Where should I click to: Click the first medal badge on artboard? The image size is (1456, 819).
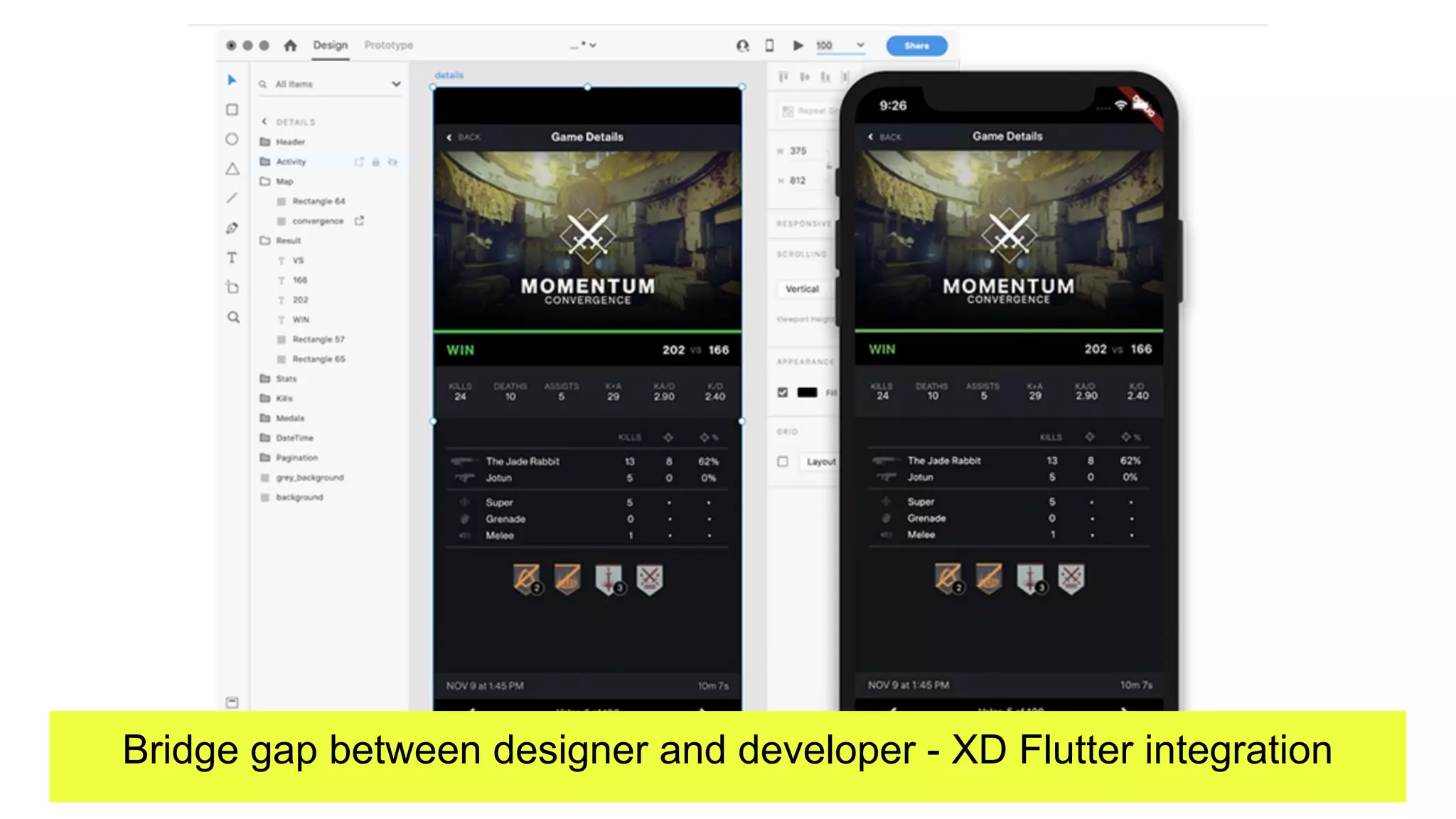pyautogui.click(x=527, y=579)
